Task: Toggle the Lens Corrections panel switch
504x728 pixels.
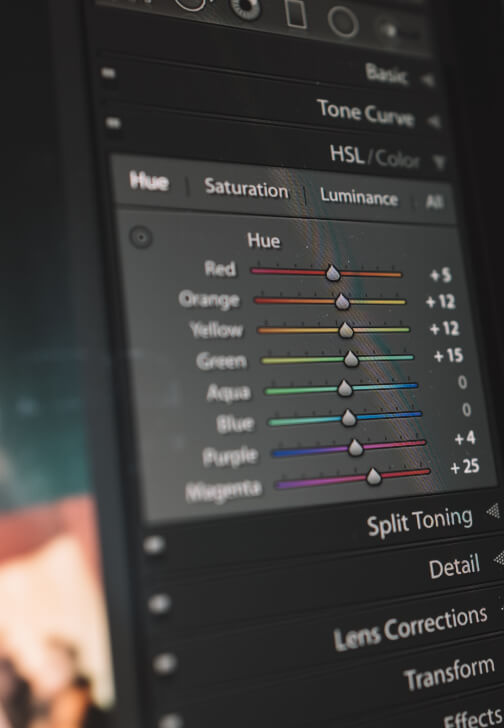Action: 165,664
